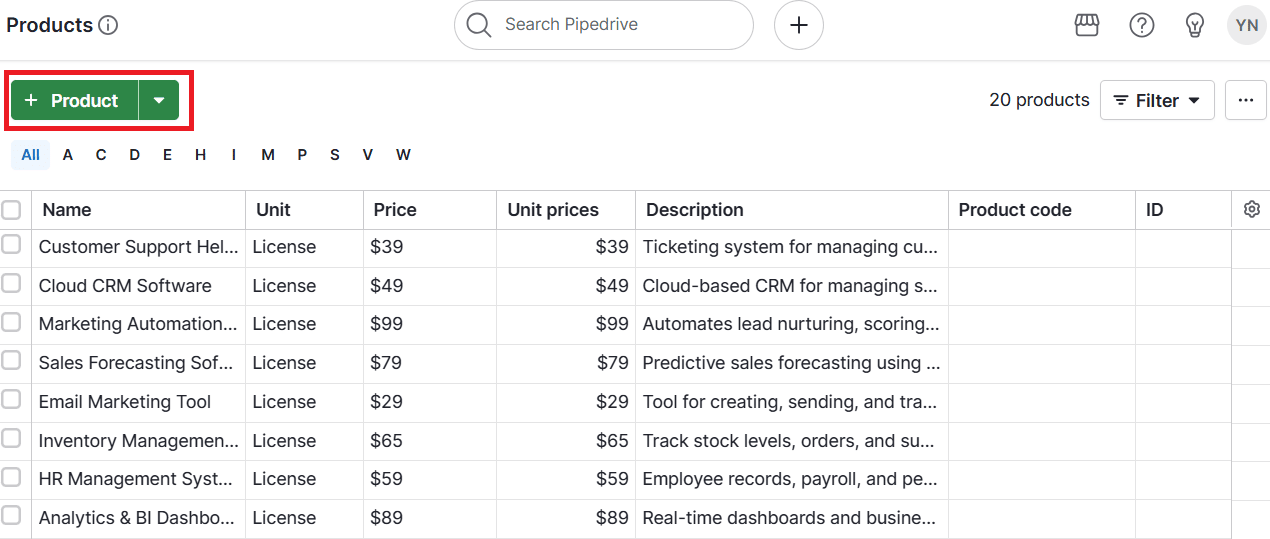
Task: Filter products by letter C
Action: click(101, 154)
